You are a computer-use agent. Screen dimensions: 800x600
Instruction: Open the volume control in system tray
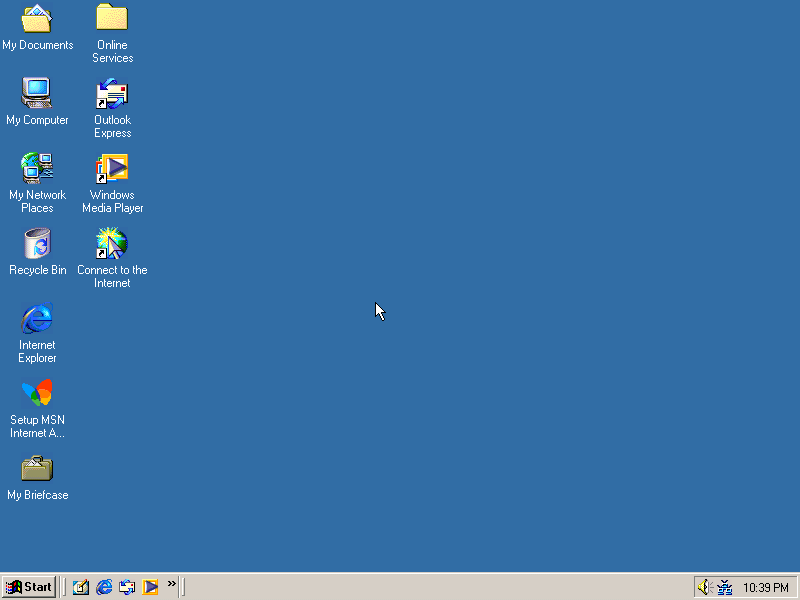(x=704, y=587)
